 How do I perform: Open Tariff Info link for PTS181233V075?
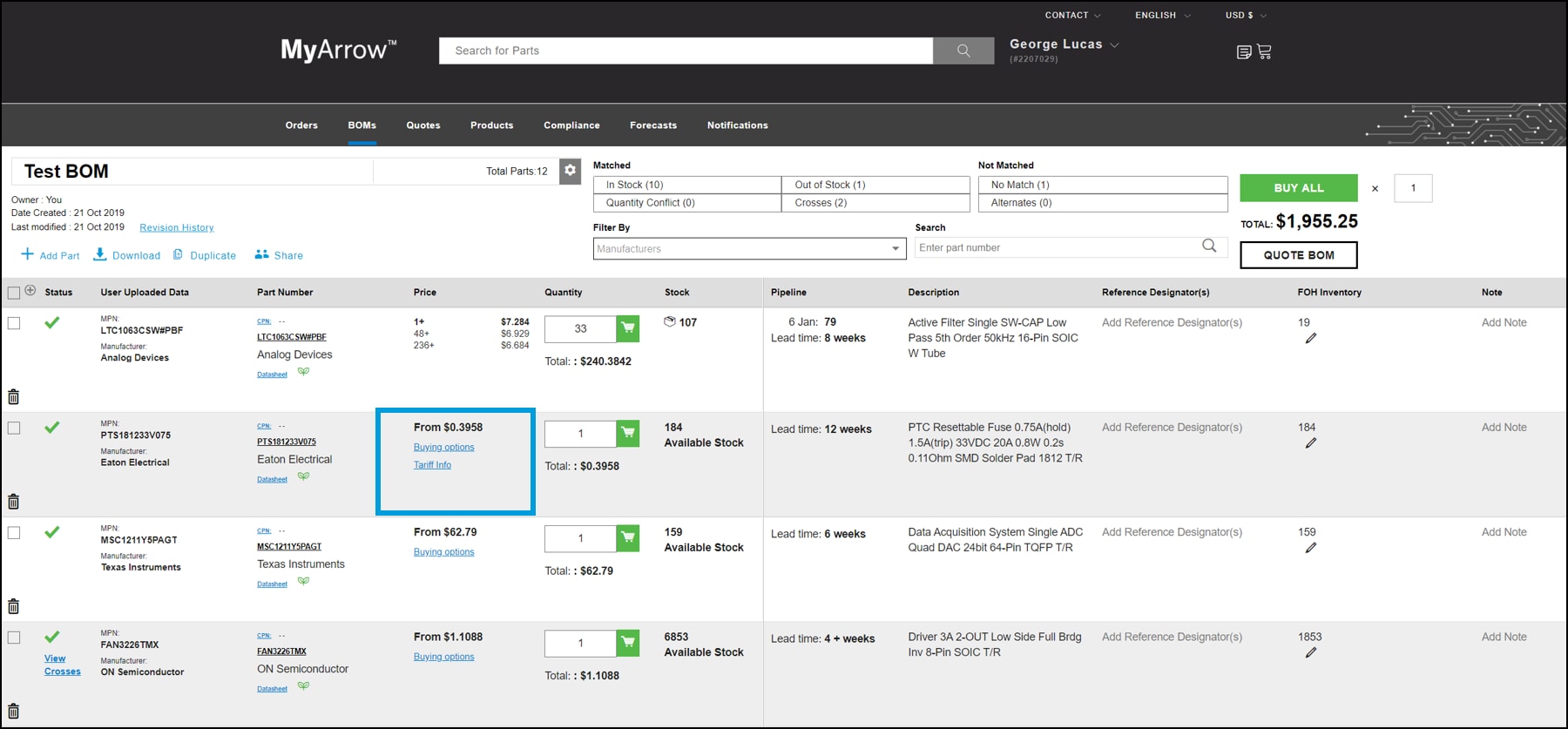pyautogui.click(x=432, y=465)
